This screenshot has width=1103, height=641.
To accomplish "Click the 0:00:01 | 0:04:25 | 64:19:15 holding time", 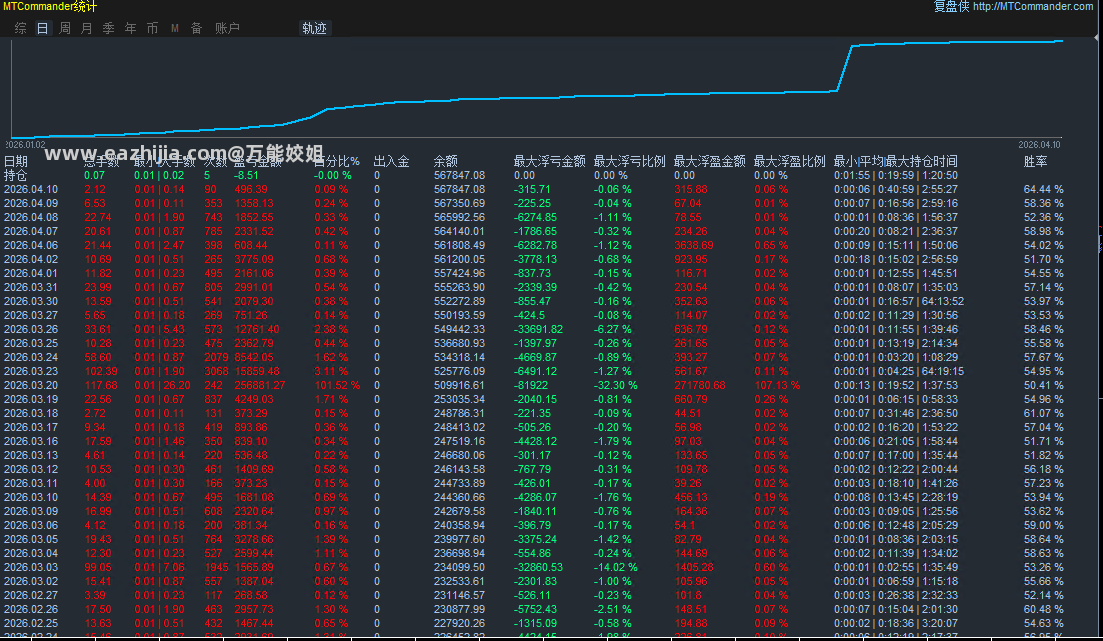I will coord(899,371).
